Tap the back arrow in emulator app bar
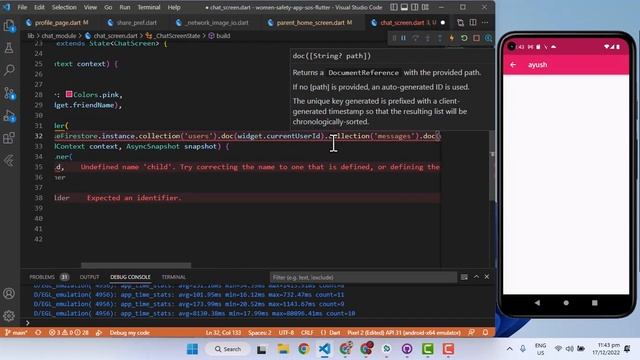This screenshot has height=360, width=640. pyautogui.click(x=513, y=65)
